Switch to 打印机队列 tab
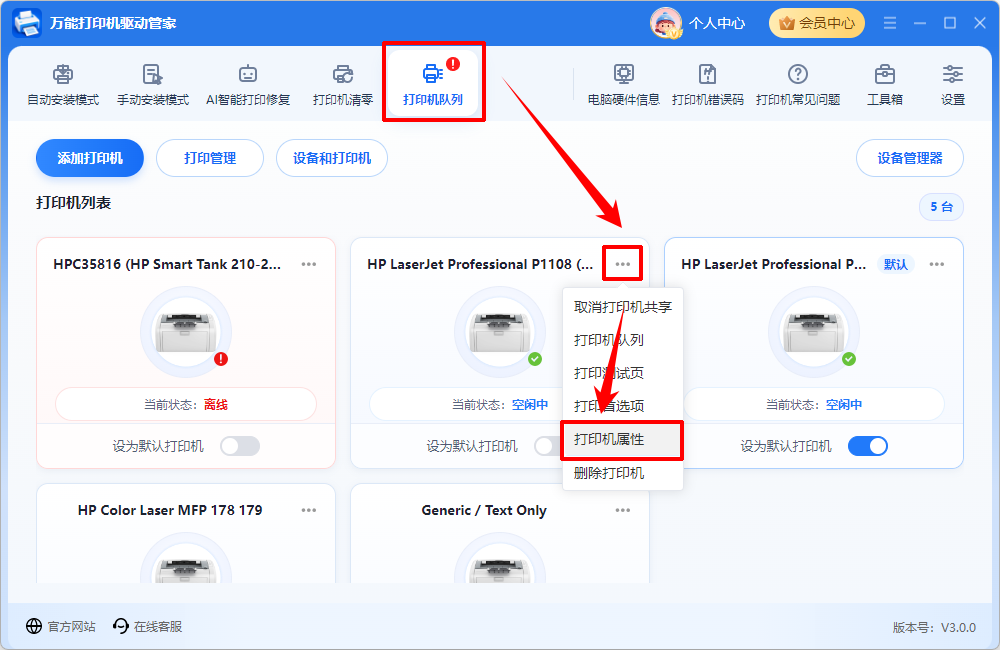Image resolution: width=1000 pixels, height=650 pixels. (x=432, y=85)
